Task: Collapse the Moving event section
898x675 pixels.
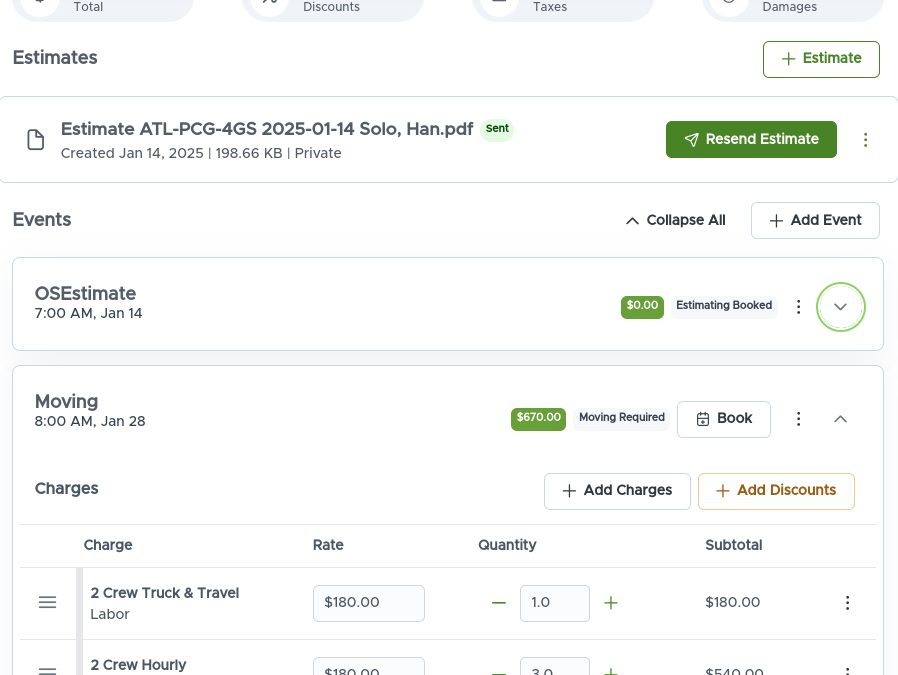Action: 840,419
